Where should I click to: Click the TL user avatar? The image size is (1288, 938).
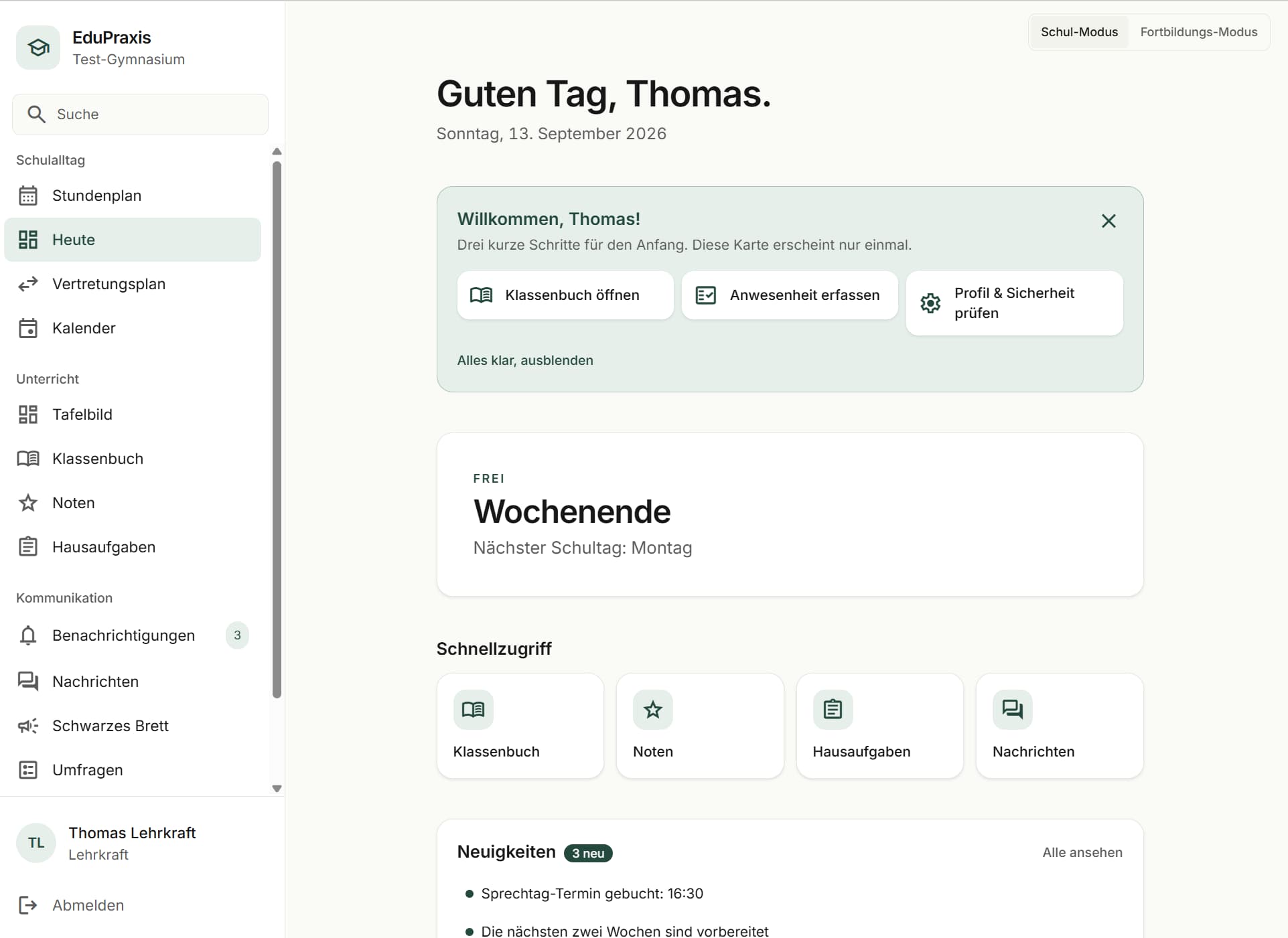pos(36,843)
